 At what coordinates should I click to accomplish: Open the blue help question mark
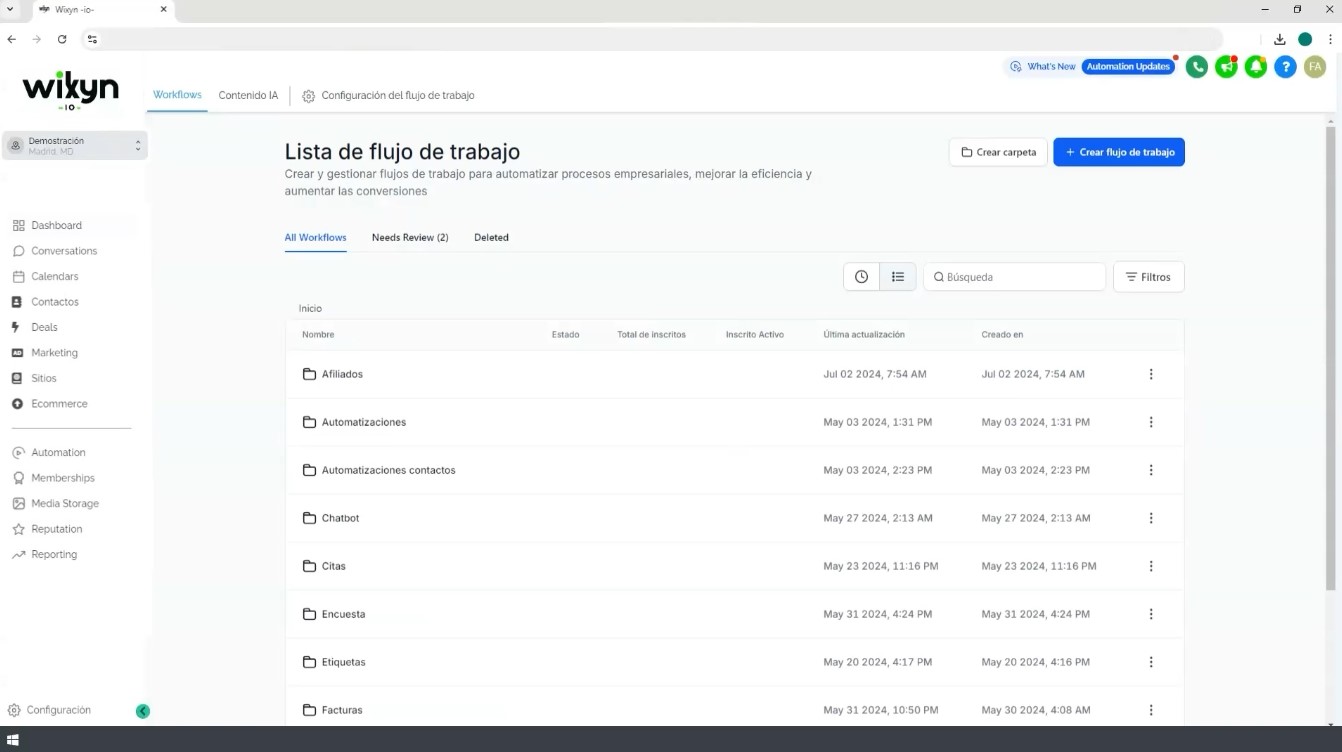coord(1286,67)
